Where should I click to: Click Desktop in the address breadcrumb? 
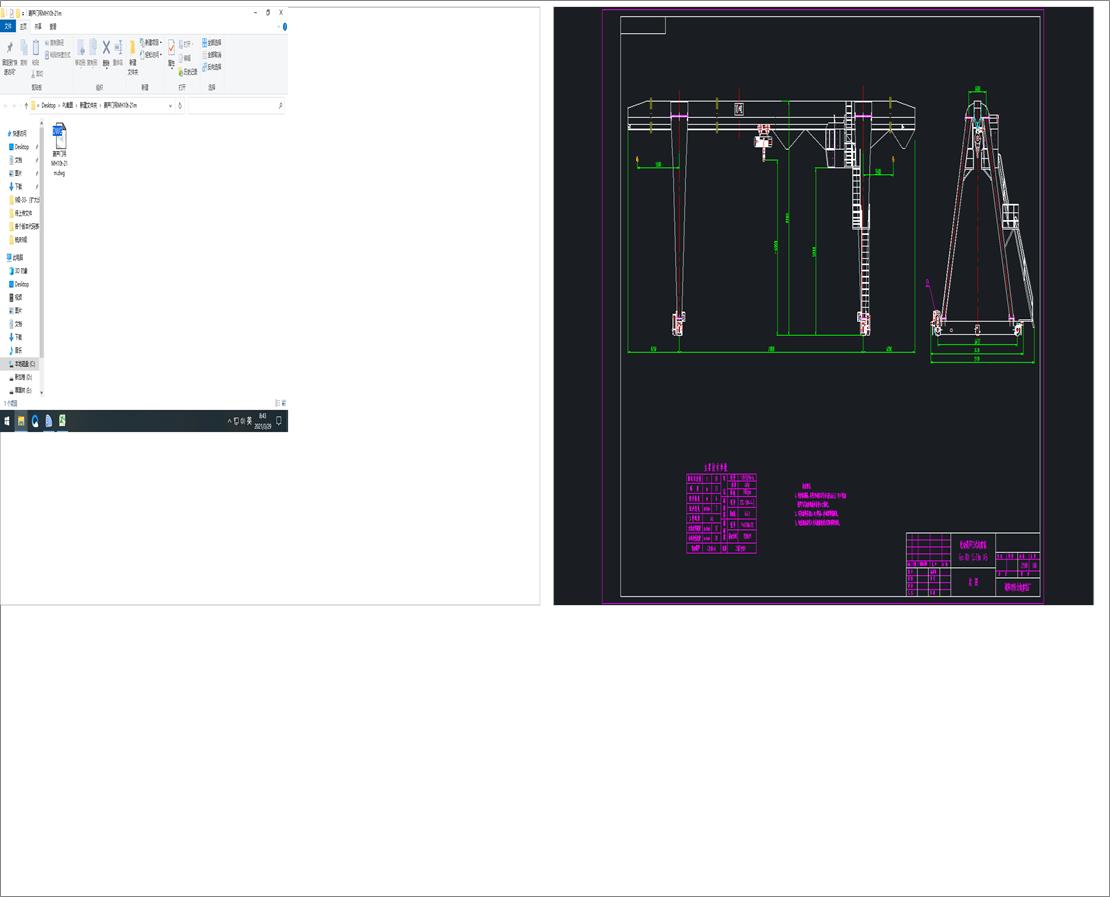pyautogui.click(x=48, y=105)
